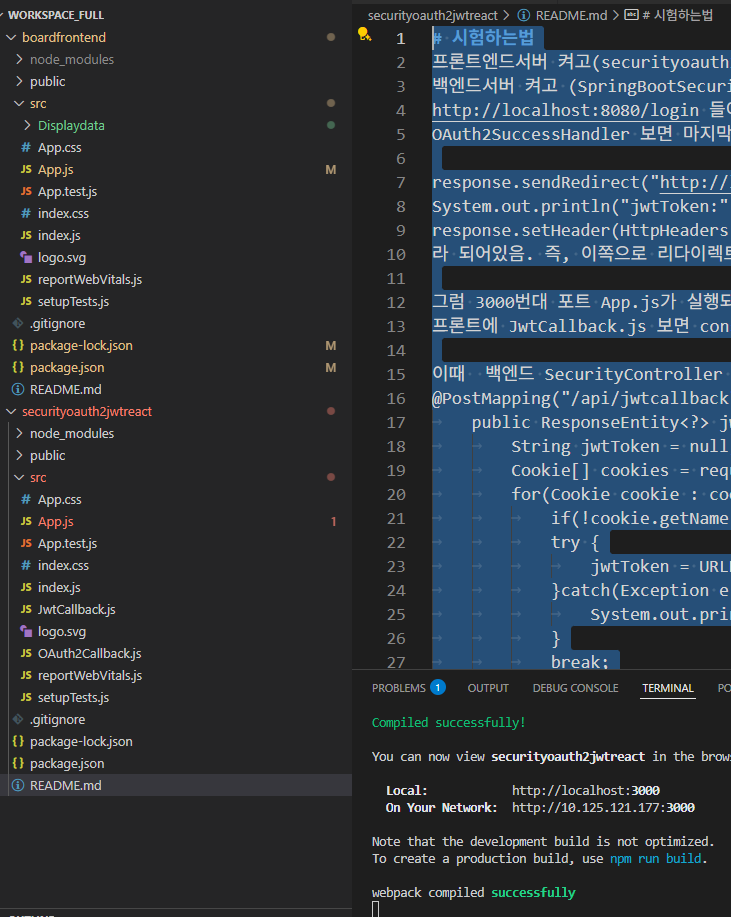Expand the public folder under boardfrontend
Screen dimensions: 731x917
[19, 81]
